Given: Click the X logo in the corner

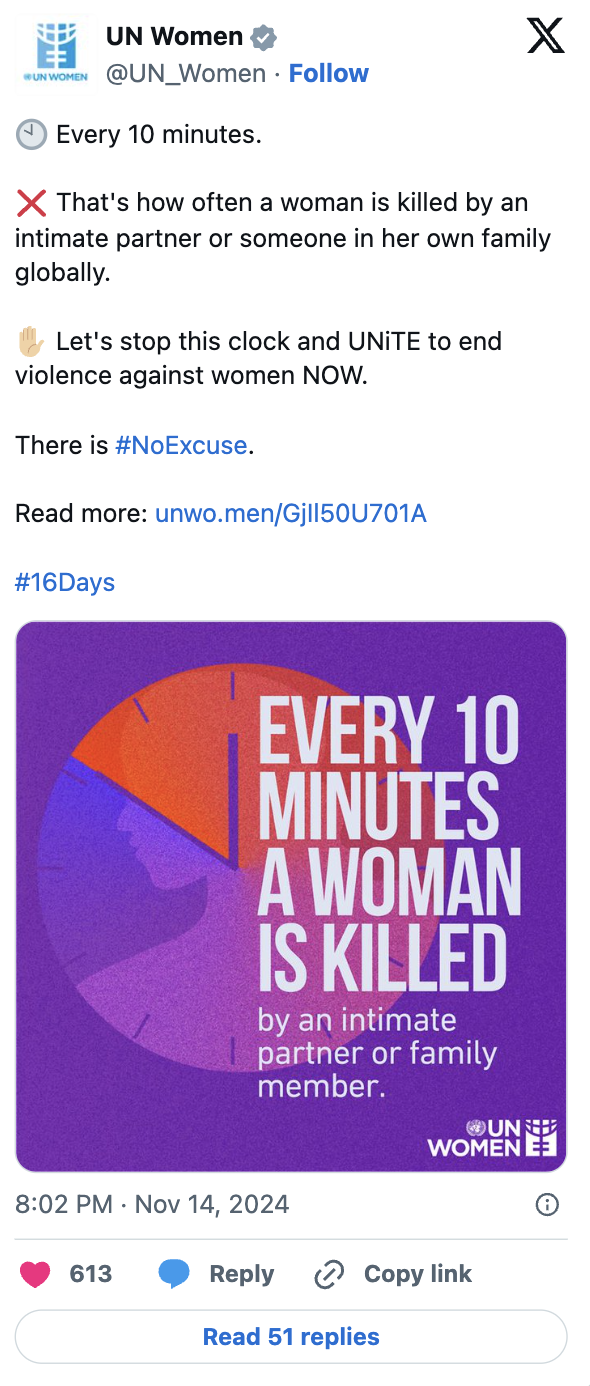Looking at the screenshot, I should click(546, 35).
